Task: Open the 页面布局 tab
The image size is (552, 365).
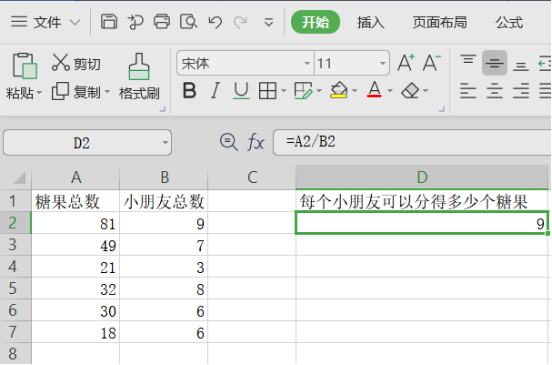Action: [x=440, y=23]
